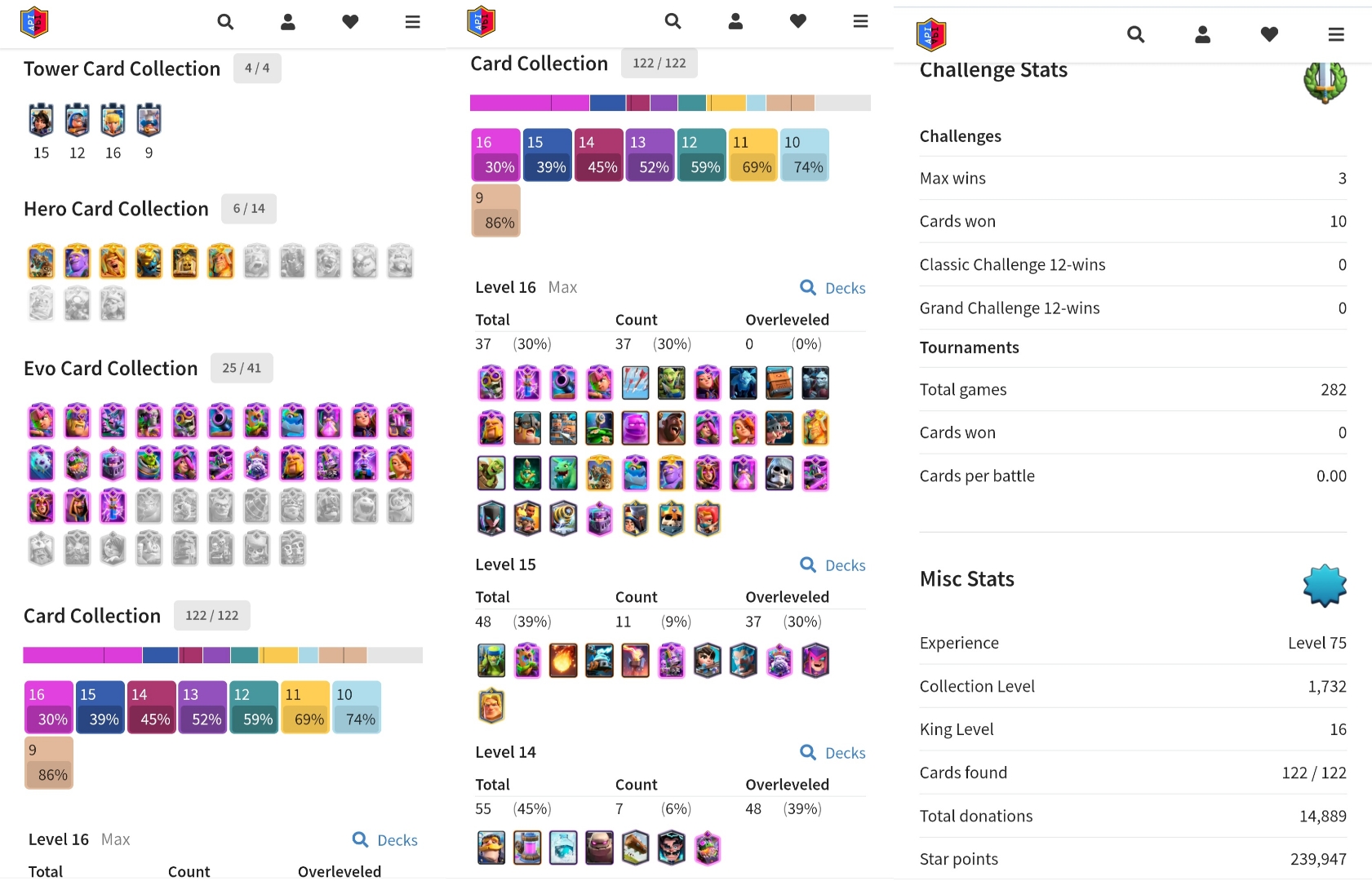Select the tower card labeled level 15

(x=41, y=121)
